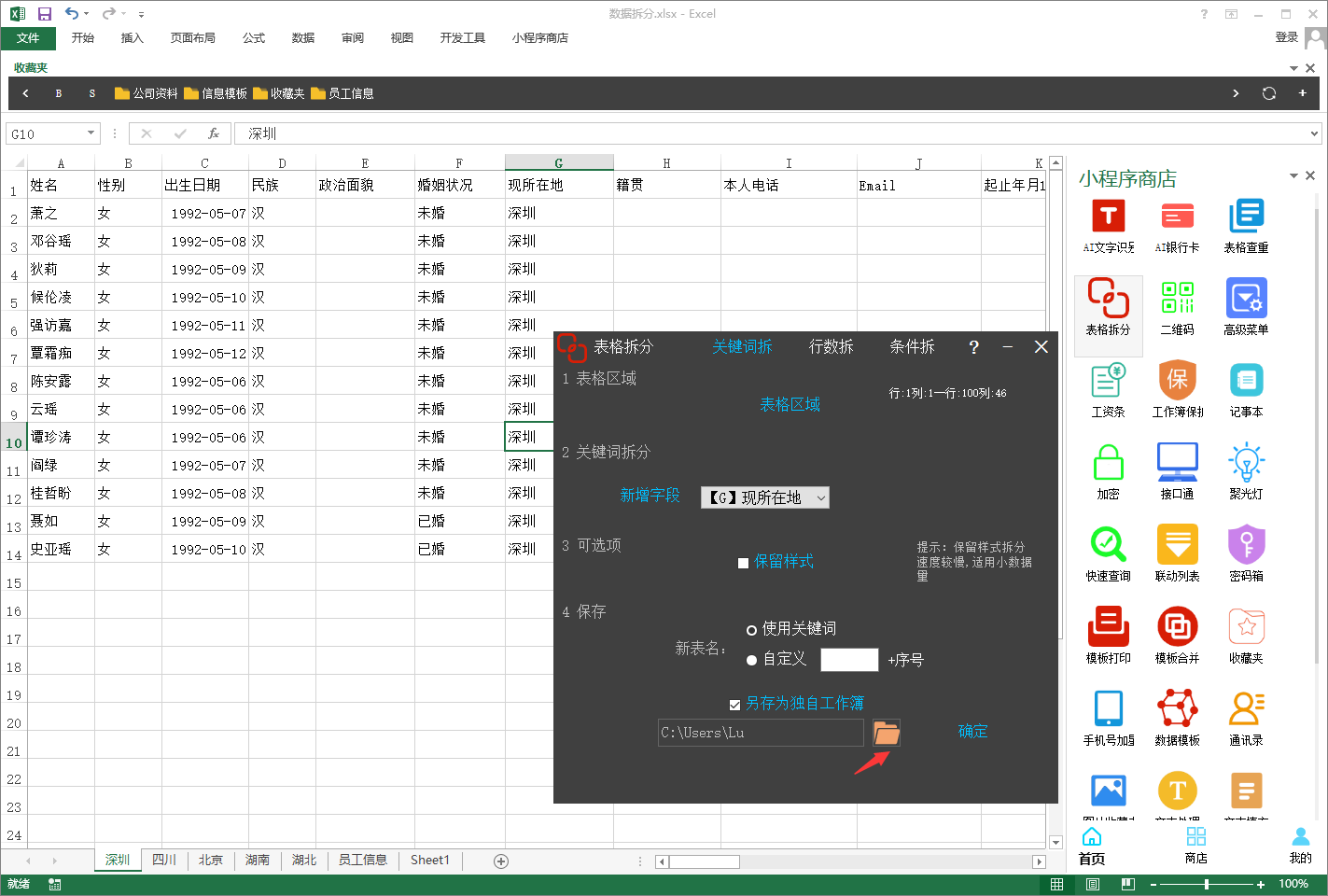Open 小程序商店 pane options dropdown
The image size is (1328, 896).
click(1293, 175)
